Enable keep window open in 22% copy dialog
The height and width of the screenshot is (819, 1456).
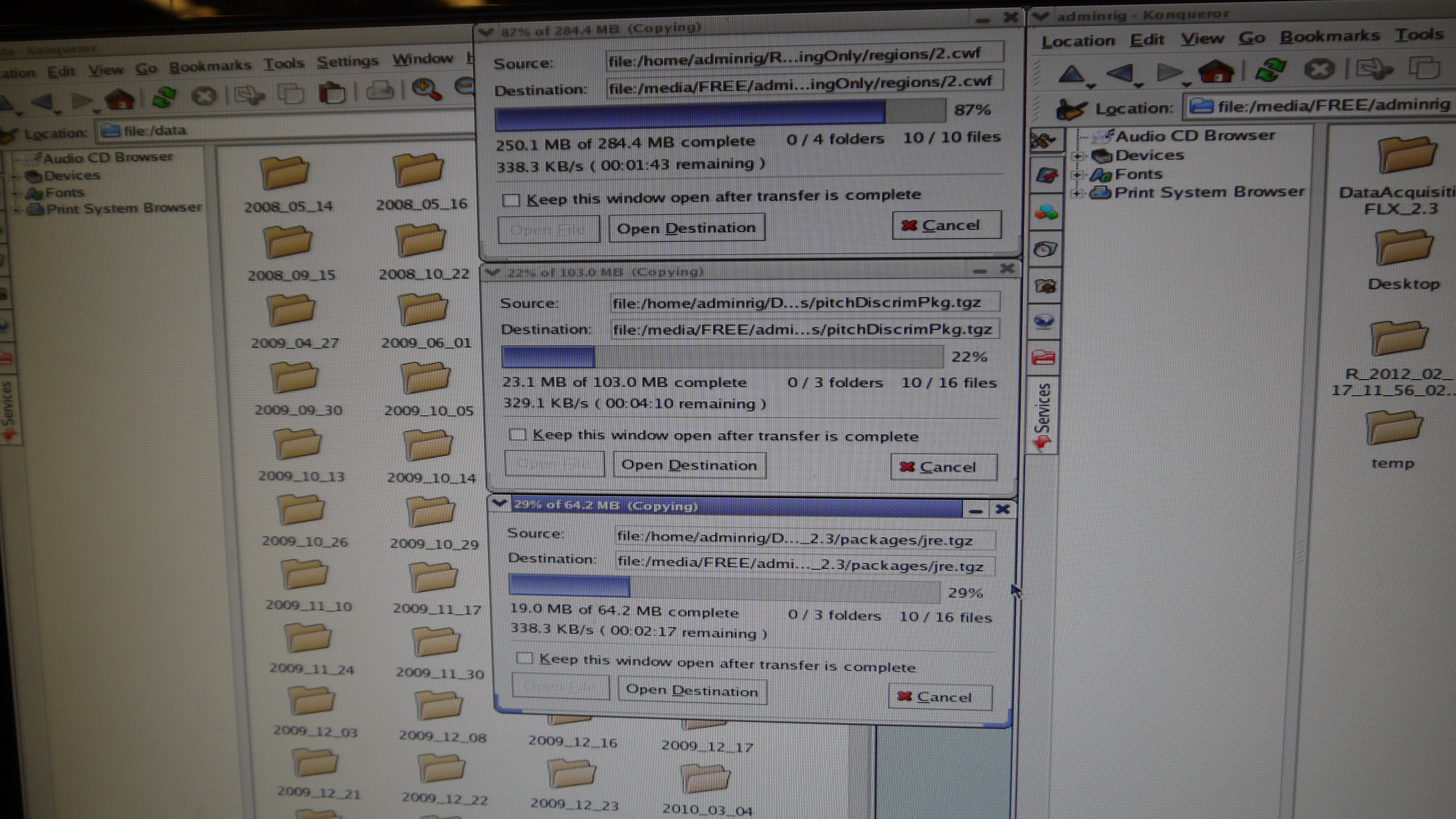coord(517,434)
